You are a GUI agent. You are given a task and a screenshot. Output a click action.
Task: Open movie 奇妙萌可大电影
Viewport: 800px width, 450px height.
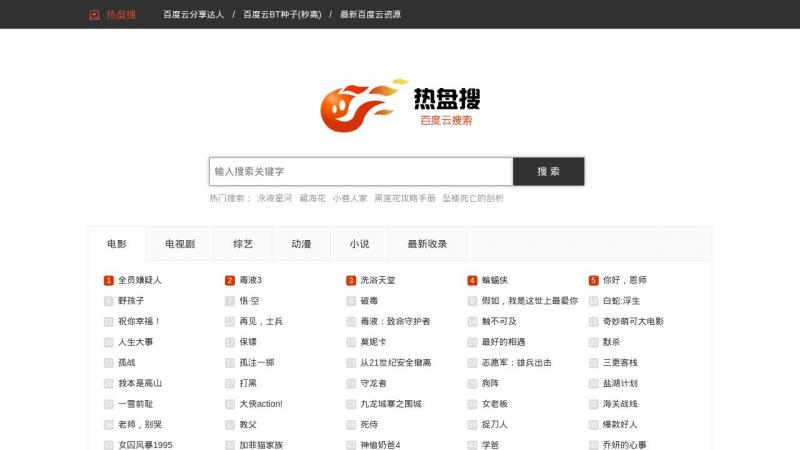(x=633, y=321)
